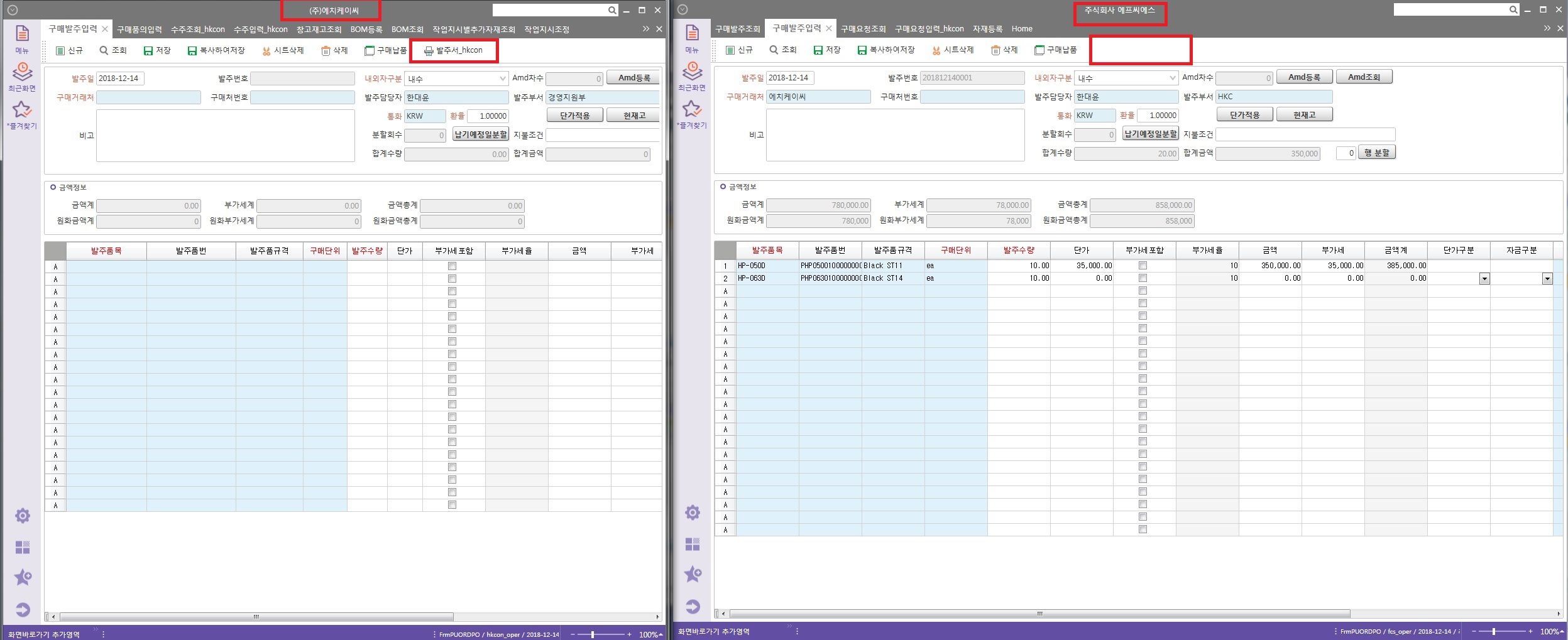This screenshot has width=1568, height=640.
Task: Click 행 분할 button in the right window
Action: (x=1377, y=153)
